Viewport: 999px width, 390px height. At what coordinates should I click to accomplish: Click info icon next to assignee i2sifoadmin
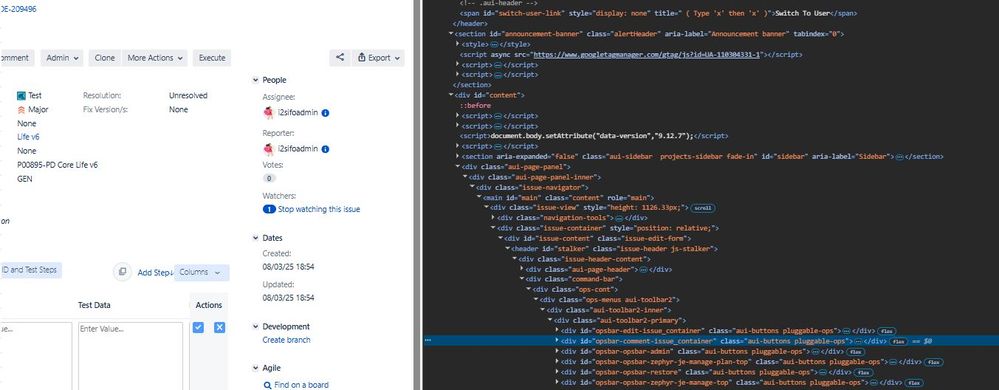point(325,113)
